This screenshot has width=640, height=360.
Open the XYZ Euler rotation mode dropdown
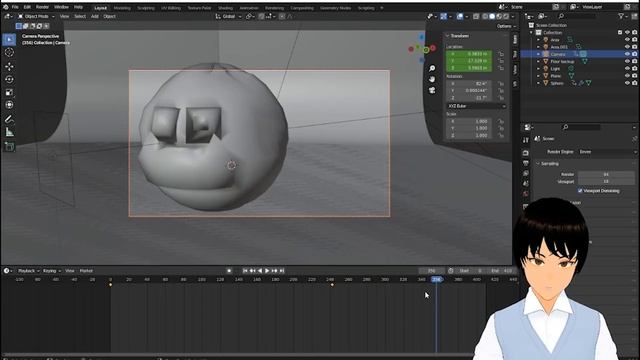click(476, 106)
